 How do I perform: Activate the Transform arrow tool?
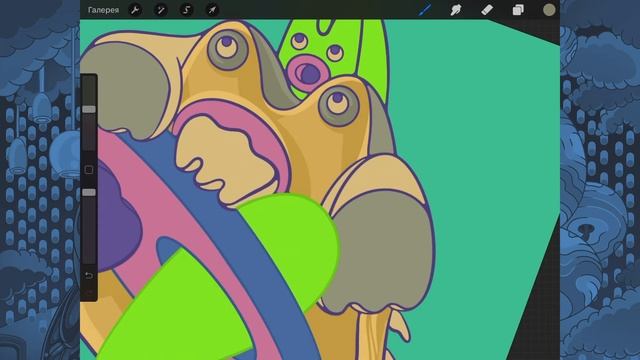pos(212,10)
